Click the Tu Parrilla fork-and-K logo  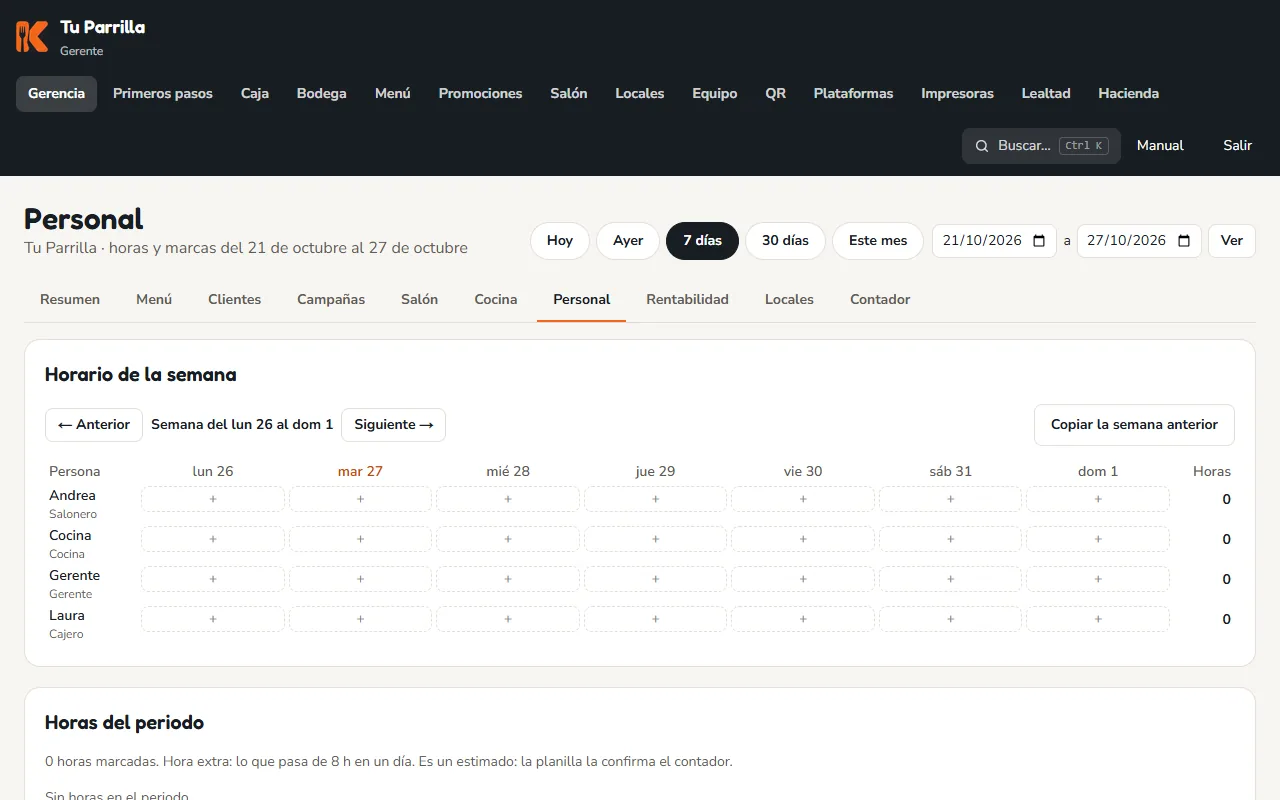[x=32, y=36]
